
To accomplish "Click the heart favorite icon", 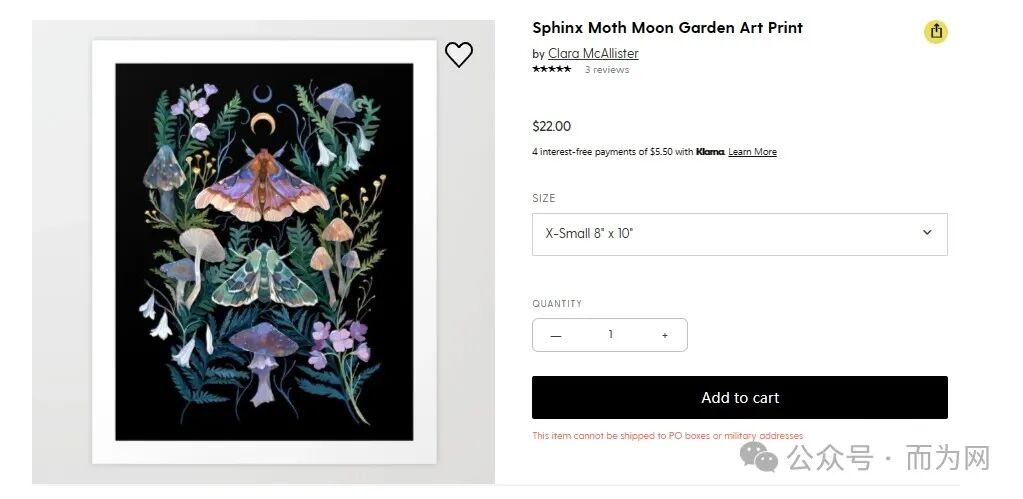I will (x=458, y=55).
